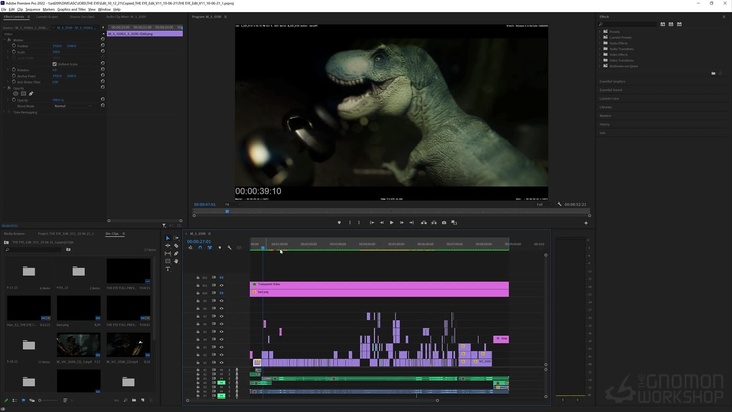Open Program monitor settings wrench
732x412 pixels.
tap(559, 204)
